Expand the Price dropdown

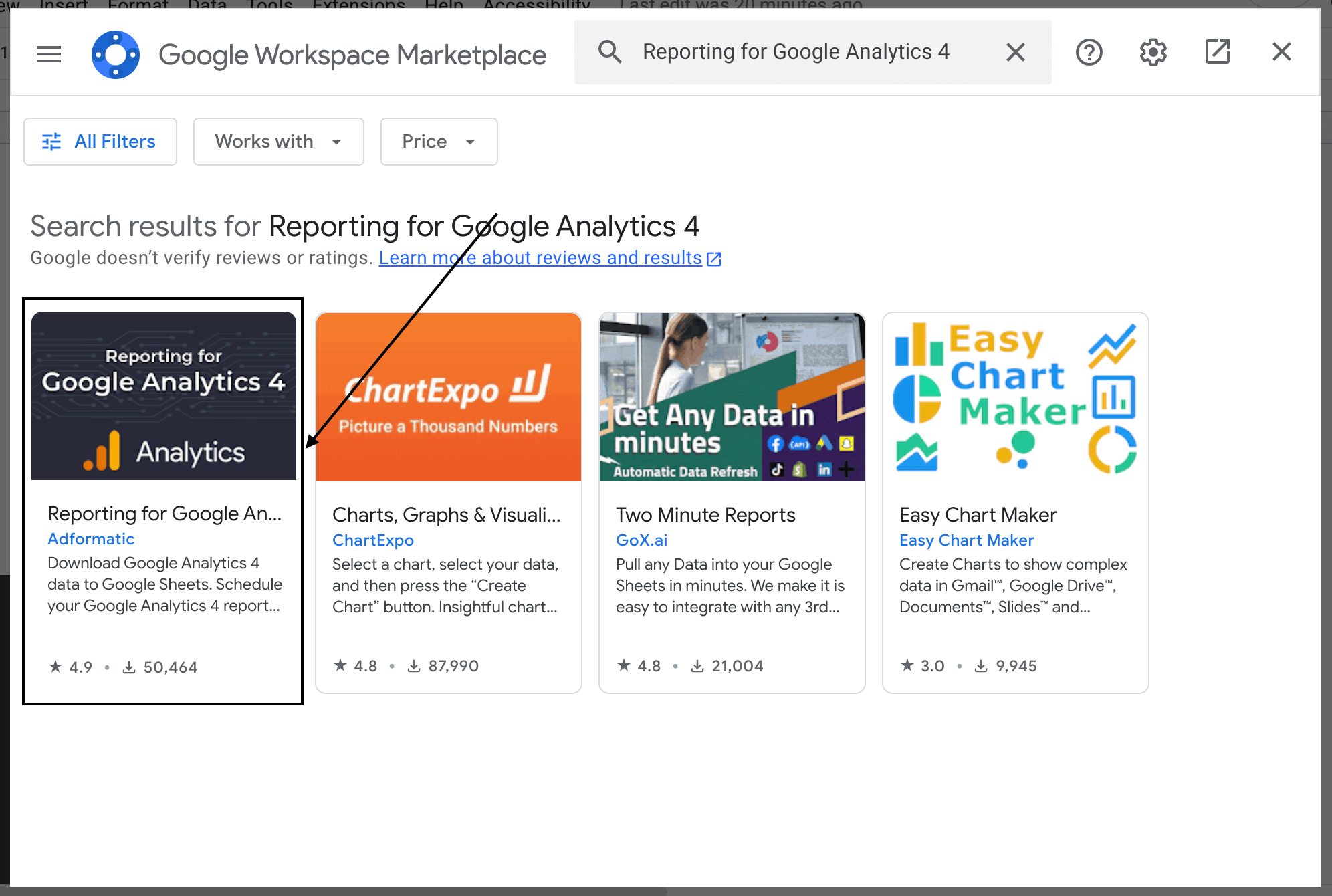click(439, 142)
